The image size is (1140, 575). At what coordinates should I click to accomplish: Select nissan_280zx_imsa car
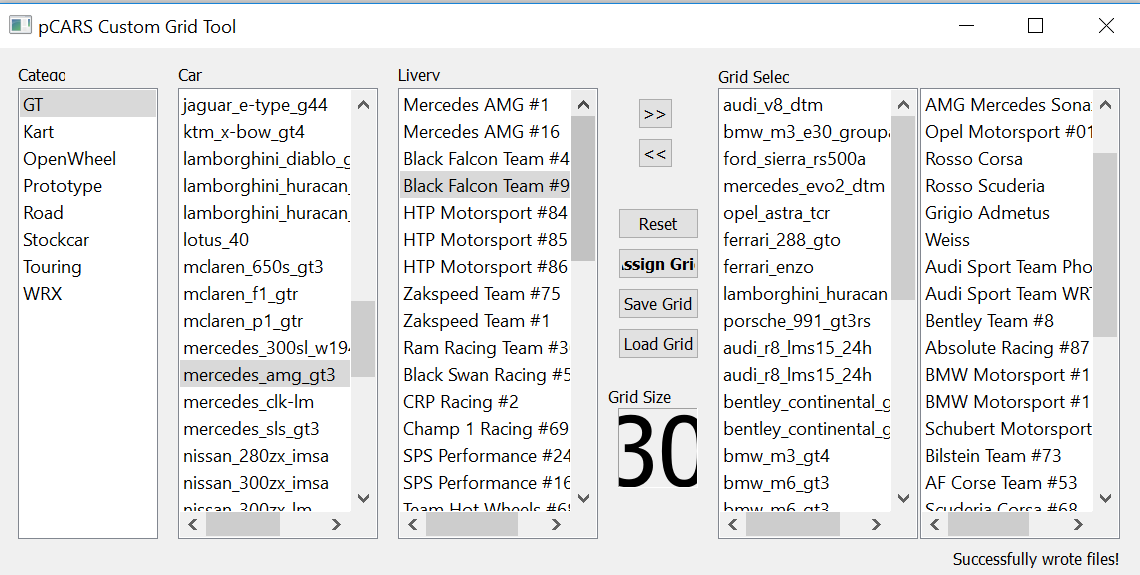click(265, 456)
